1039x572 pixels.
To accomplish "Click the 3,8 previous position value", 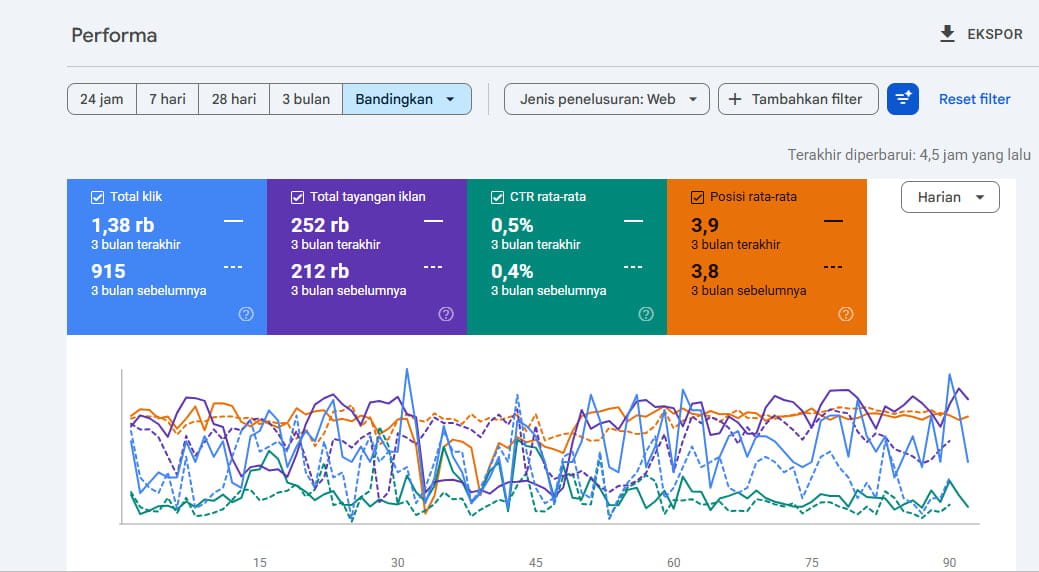I will 705,271.
